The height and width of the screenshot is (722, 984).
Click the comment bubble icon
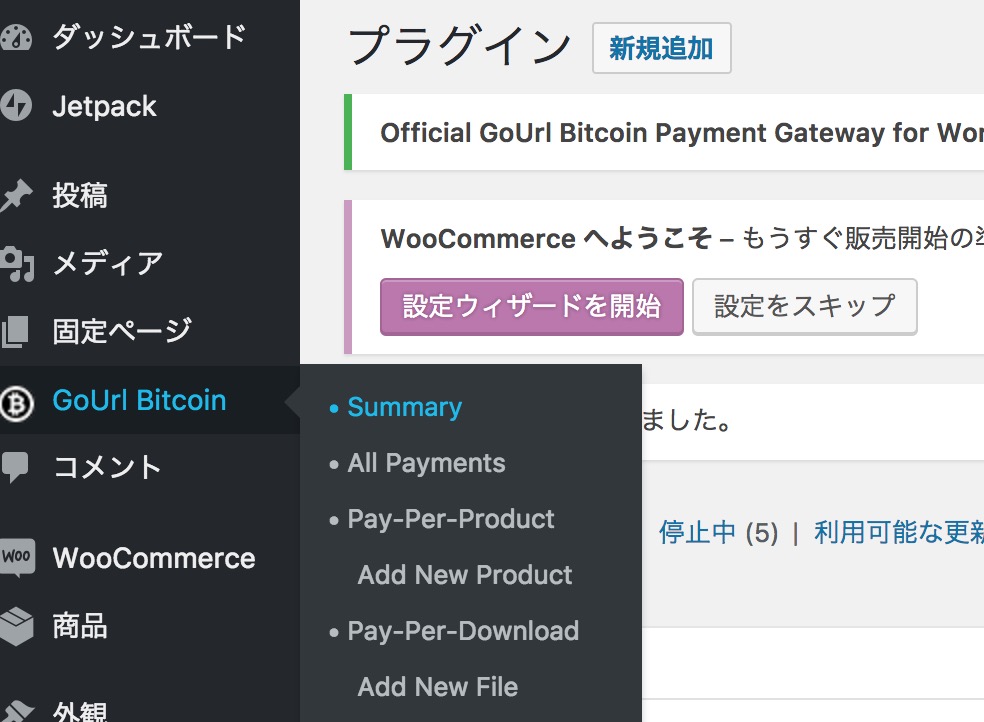tap(14, 467)
